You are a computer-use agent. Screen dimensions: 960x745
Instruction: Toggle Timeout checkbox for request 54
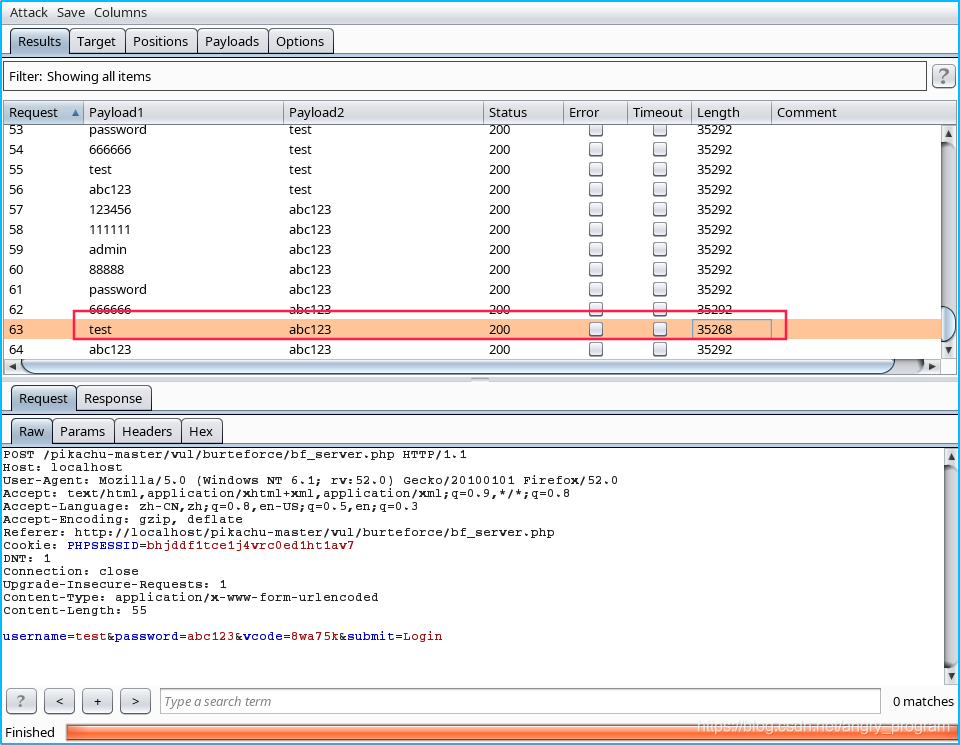click(659, 149)
